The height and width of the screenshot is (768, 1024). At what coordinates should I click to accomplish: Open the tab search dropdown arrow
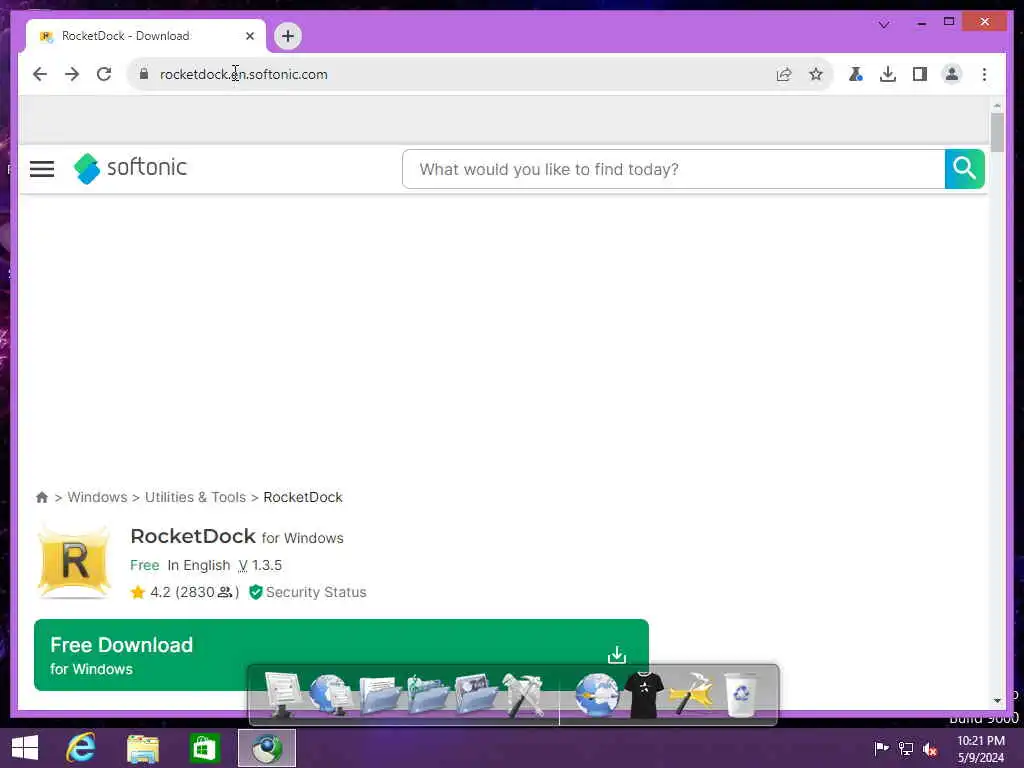point(884,24)
